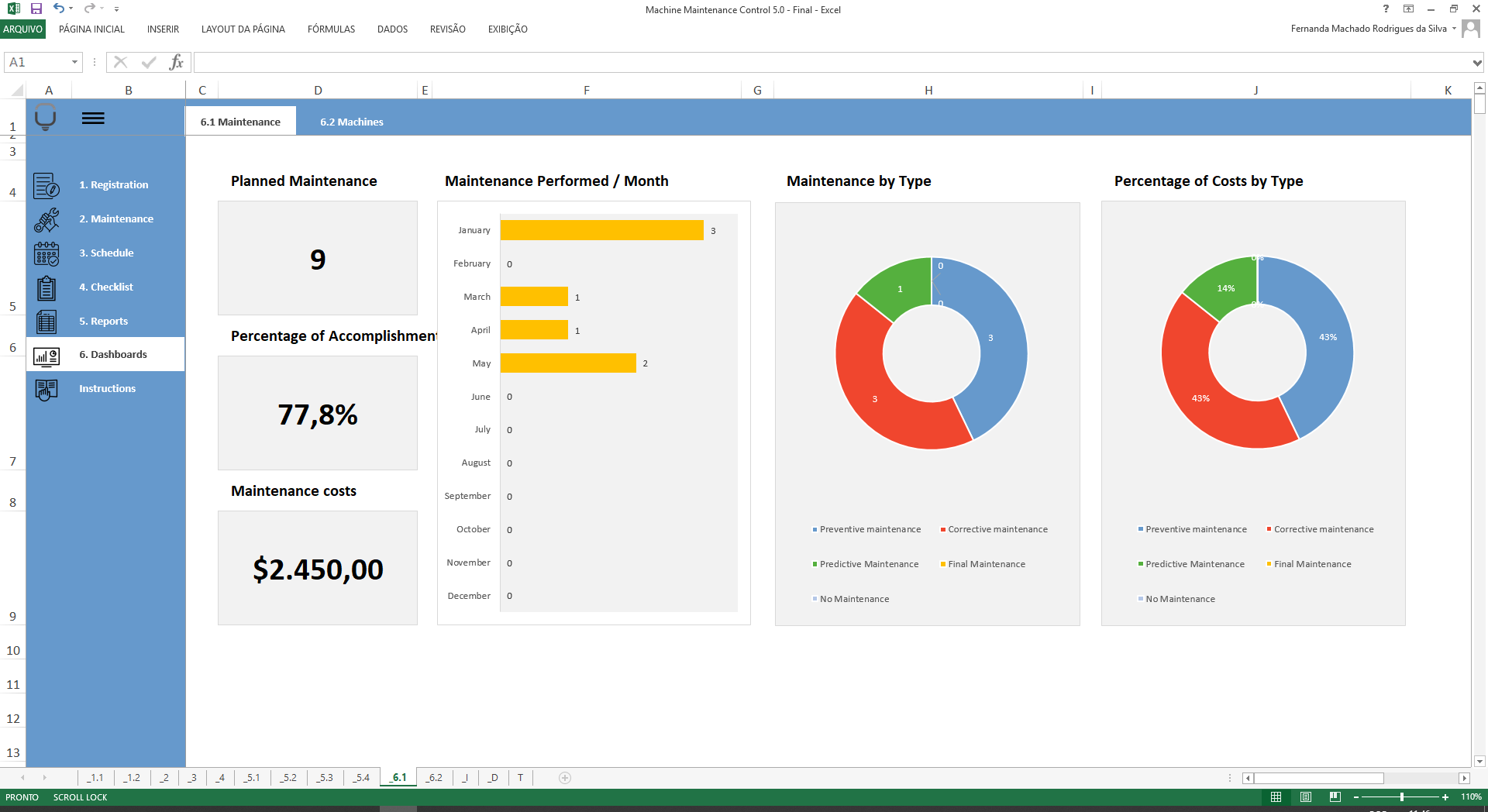This screenshot has width=1488, height=812.
Task: Switch to Page Layout view in status bar
Action: pos(1306,797)
